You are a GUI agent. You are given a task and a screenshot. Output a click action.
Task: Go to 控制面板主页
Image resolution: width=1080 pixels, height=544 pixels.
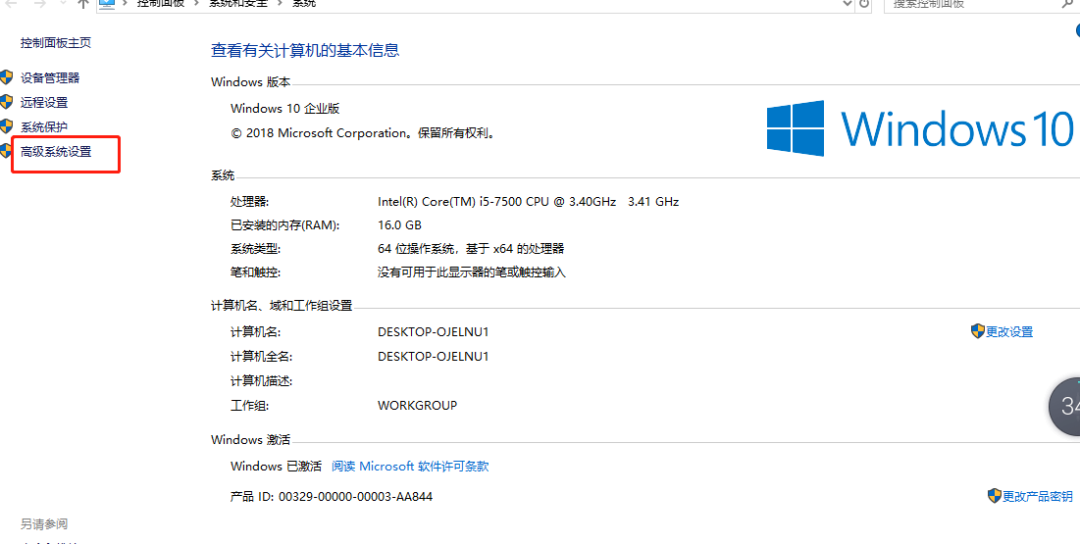tap(56, 43)
